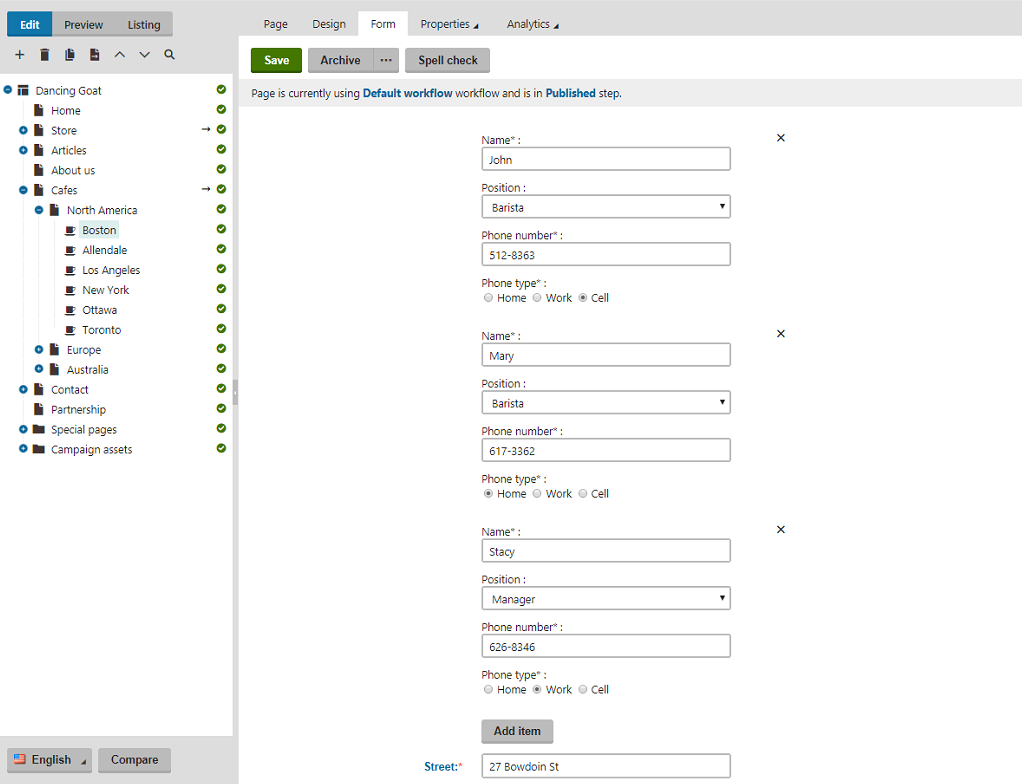Open John's Position dropdown
The height and width of the screenshot is (784, 1022).
606,207
